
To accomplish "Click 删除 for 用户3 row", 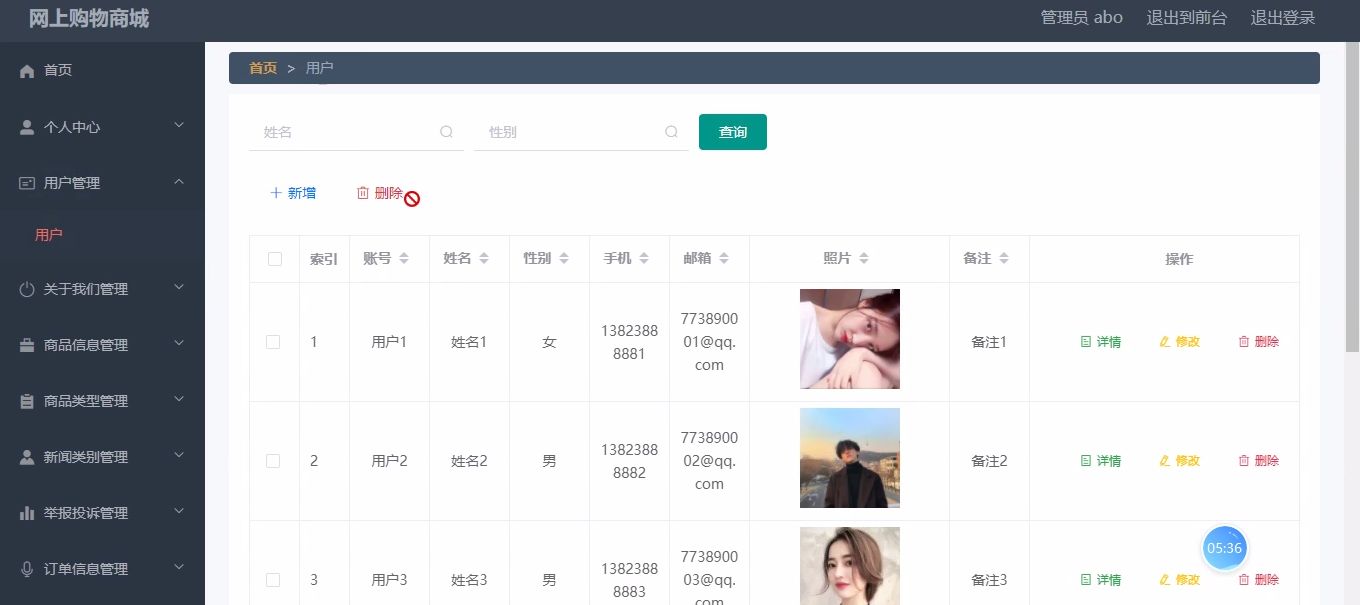I will coord(1259,580).
